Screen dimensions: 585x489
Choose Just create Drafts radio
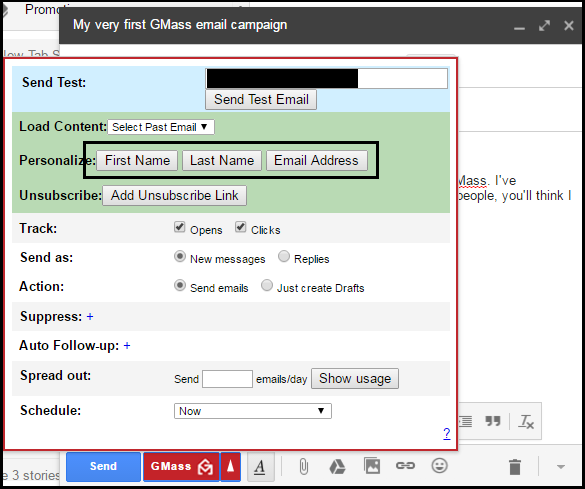pos(267,286)
